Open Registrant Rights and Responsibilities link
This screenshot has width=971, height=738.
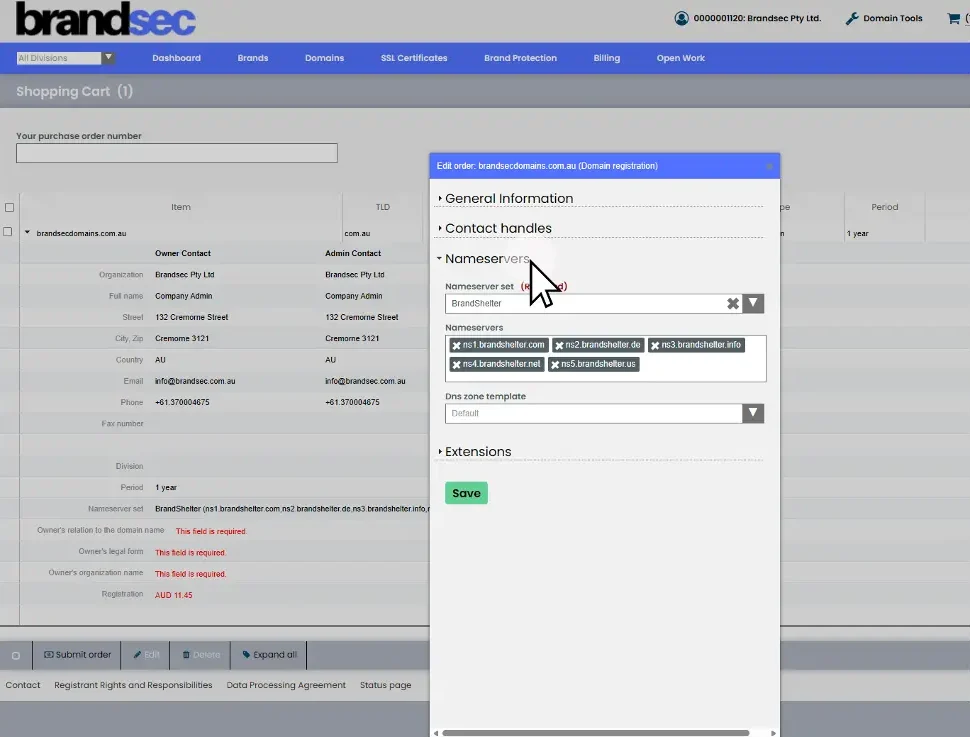pyautogui.click(x=133, y=685)
